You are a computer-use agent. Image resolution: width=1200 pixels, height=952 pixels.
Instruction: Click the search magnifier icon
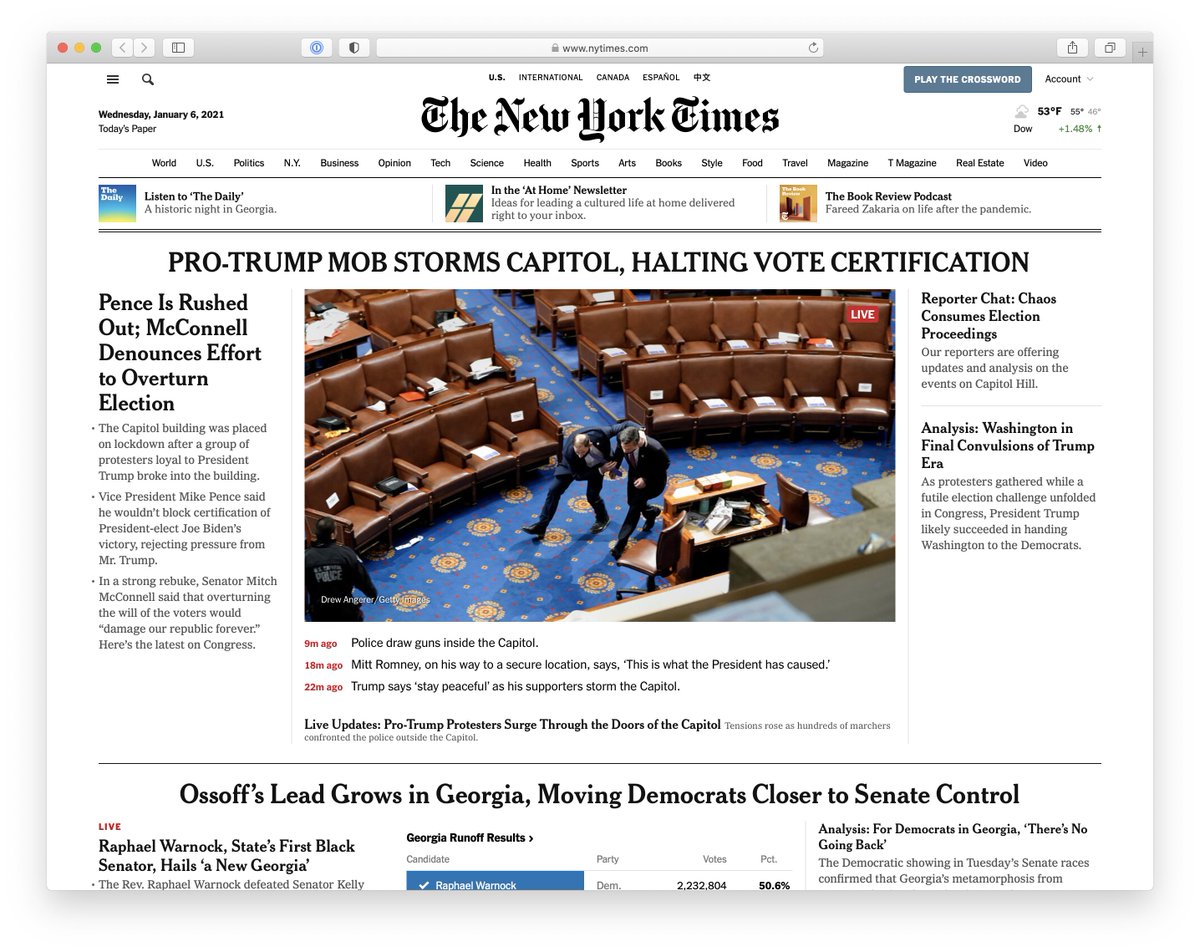(x=148, y=79)
